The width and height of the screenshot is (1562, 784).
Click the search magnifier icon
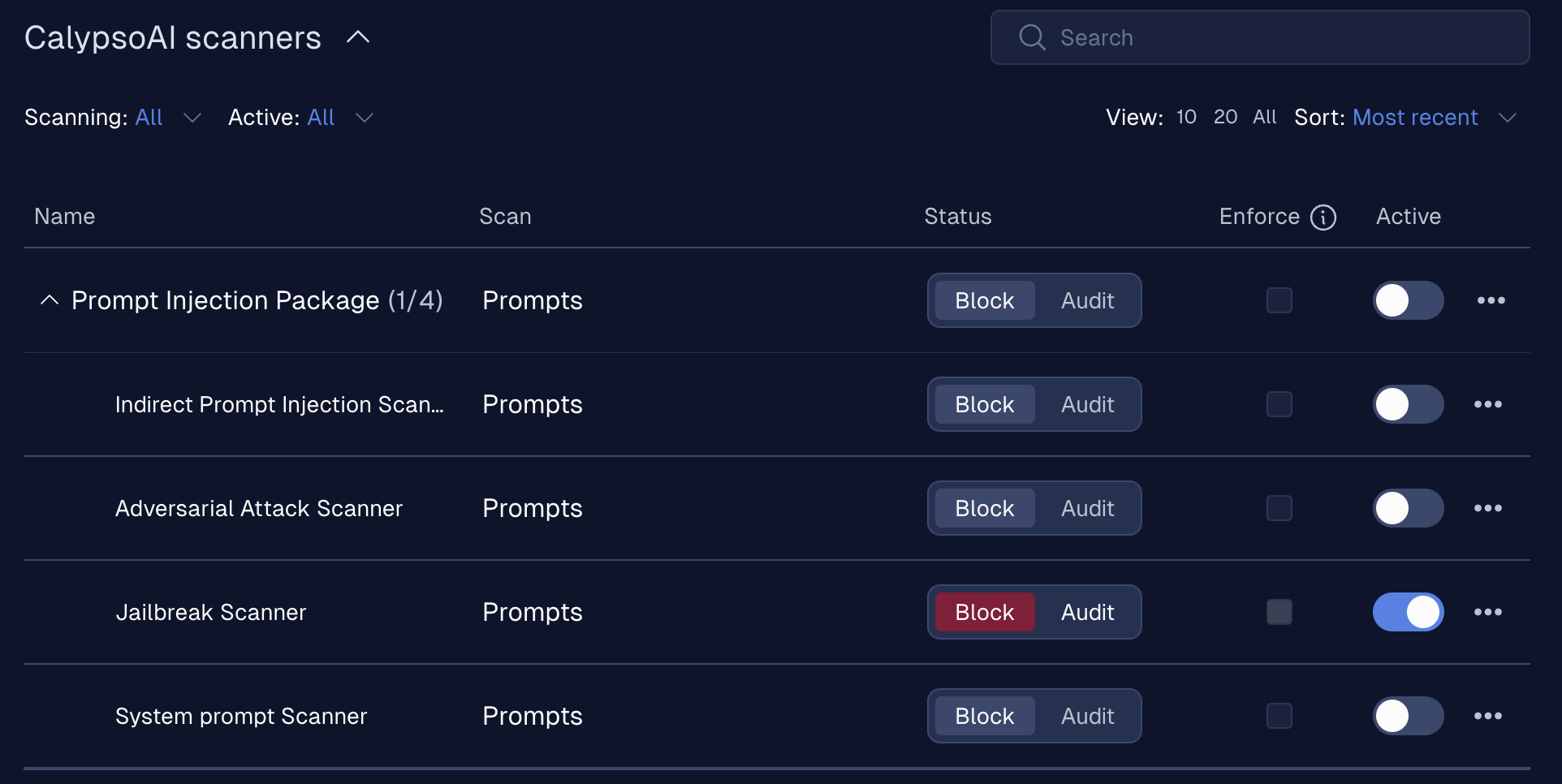1032,37
